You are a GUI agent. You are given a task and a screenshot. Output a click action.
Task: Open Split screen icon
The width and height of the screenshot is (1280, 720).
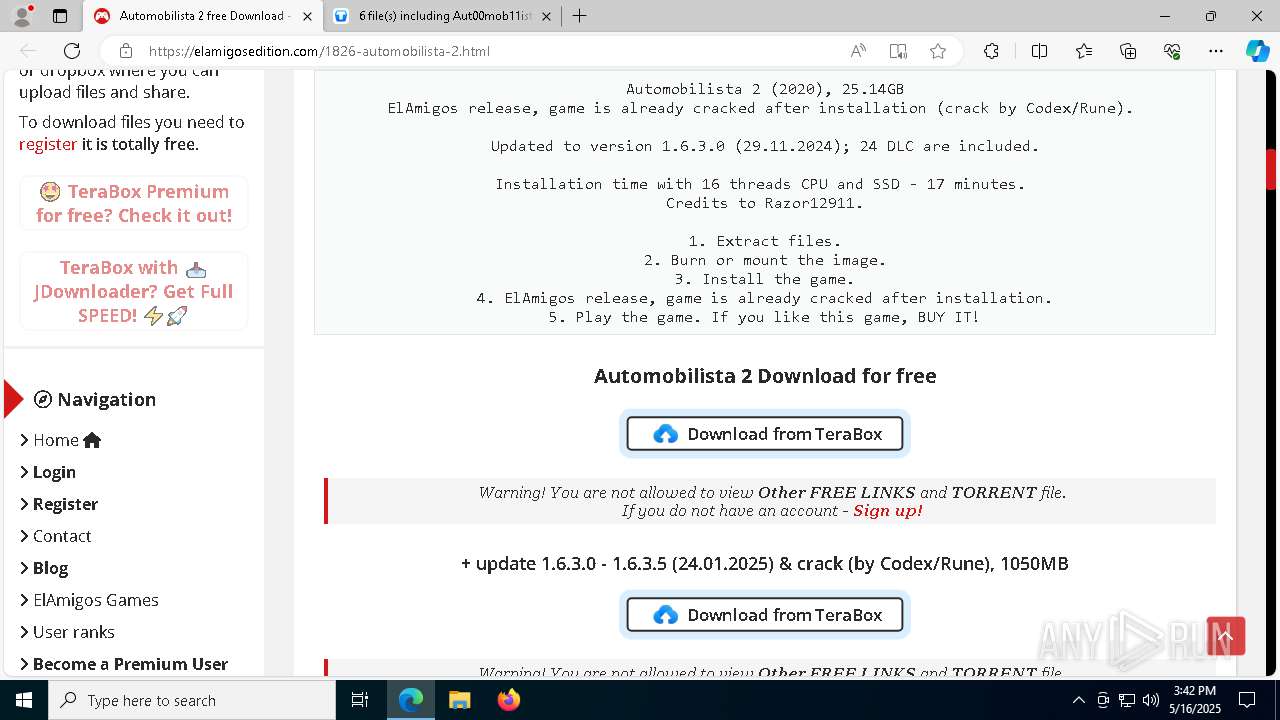1039,51
